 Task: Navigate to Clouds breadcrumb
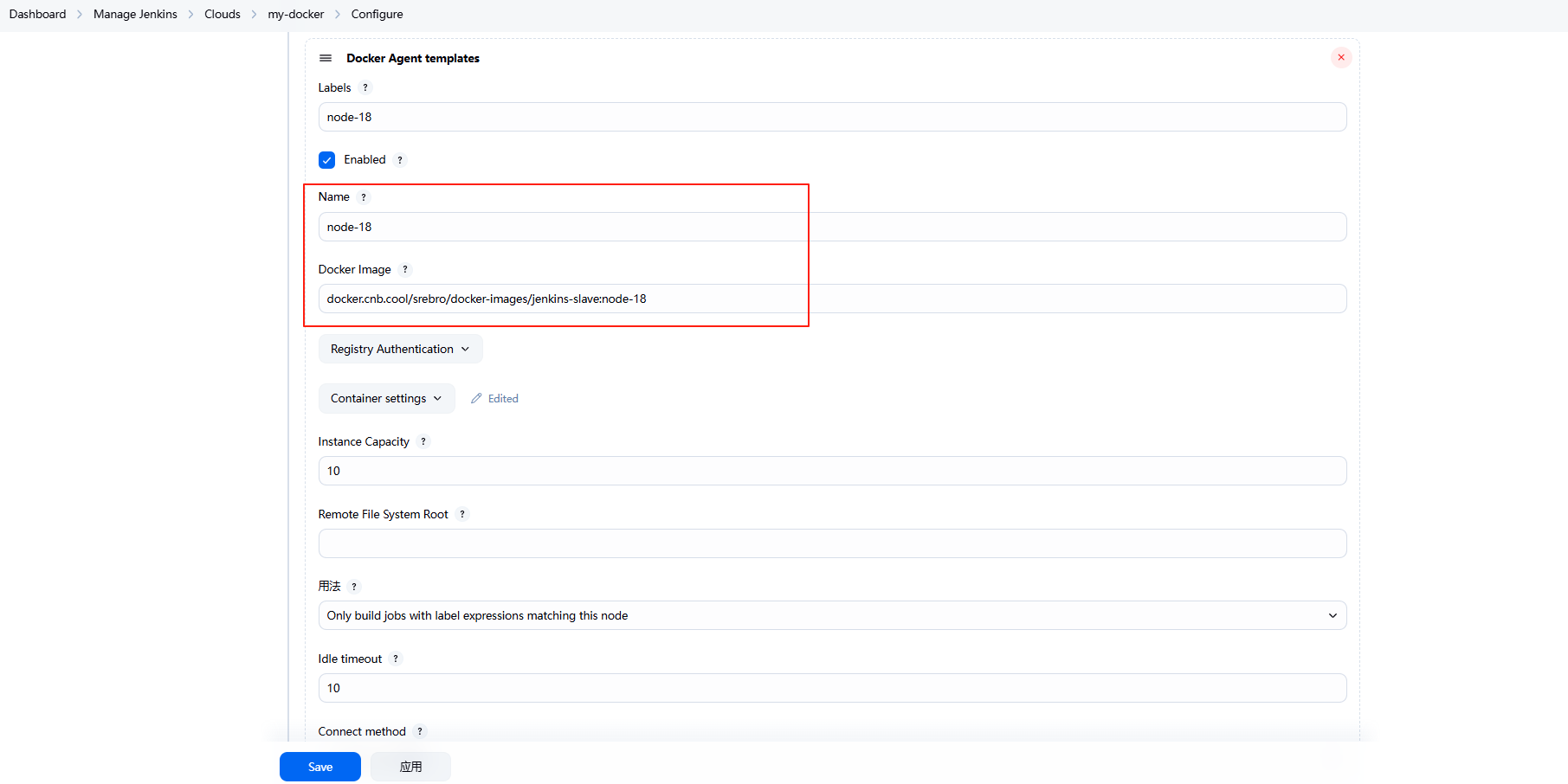[x=223, y=15]
